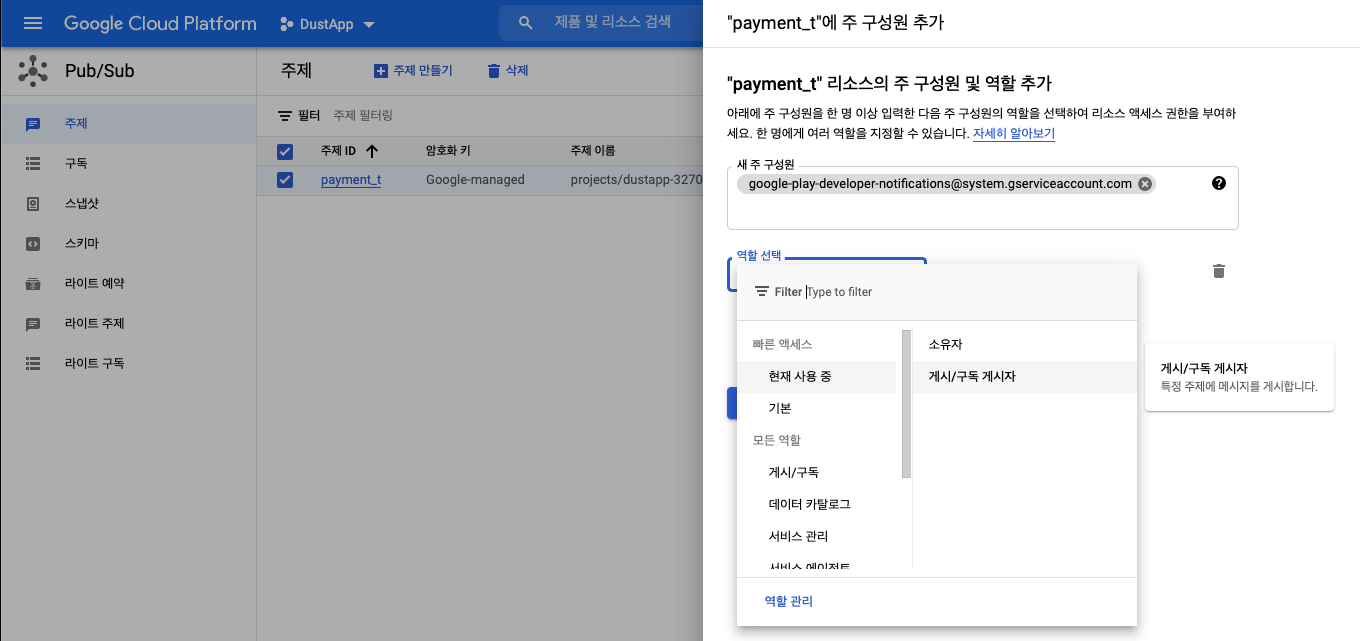Screen dimensions: 1360x641
Task: Click the 스냅샷 sidebar icon
Action: [33, 204]
